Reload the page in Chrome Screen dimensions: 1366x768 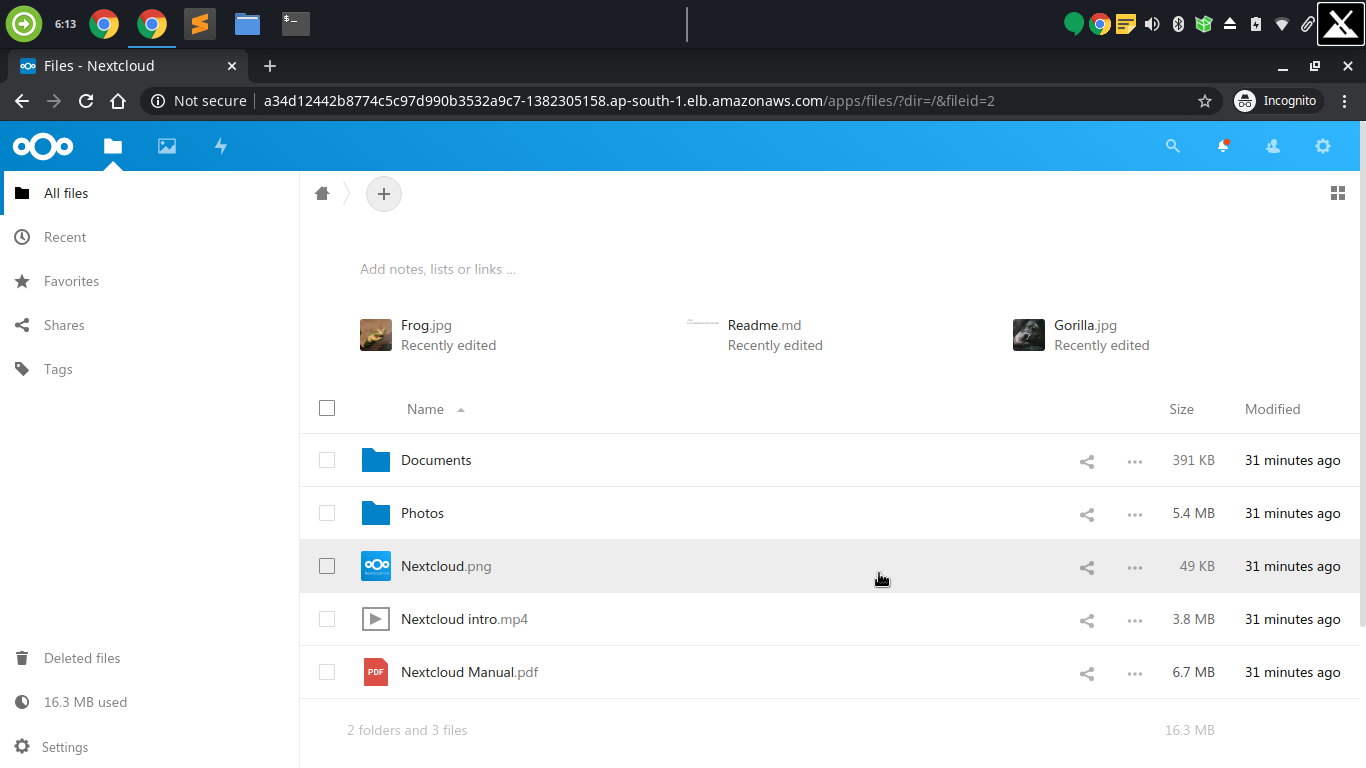click(x=86, y=101)
